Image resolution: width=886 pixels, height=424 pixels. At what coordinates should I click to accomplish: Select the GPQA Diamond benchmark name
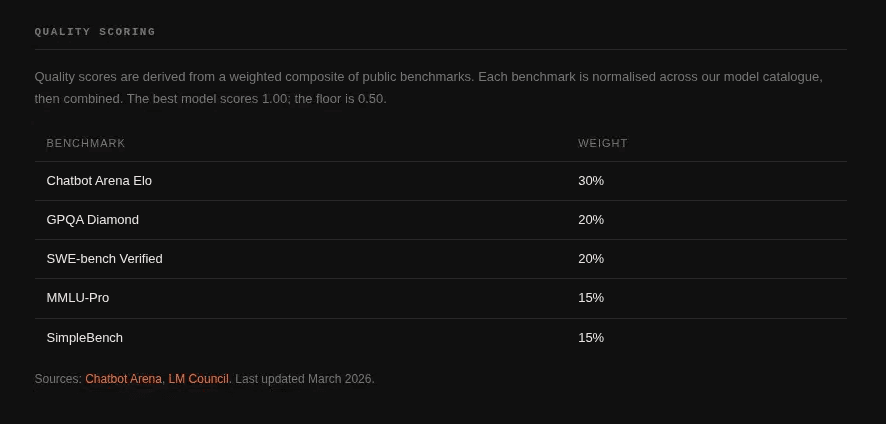coord(93,220)
